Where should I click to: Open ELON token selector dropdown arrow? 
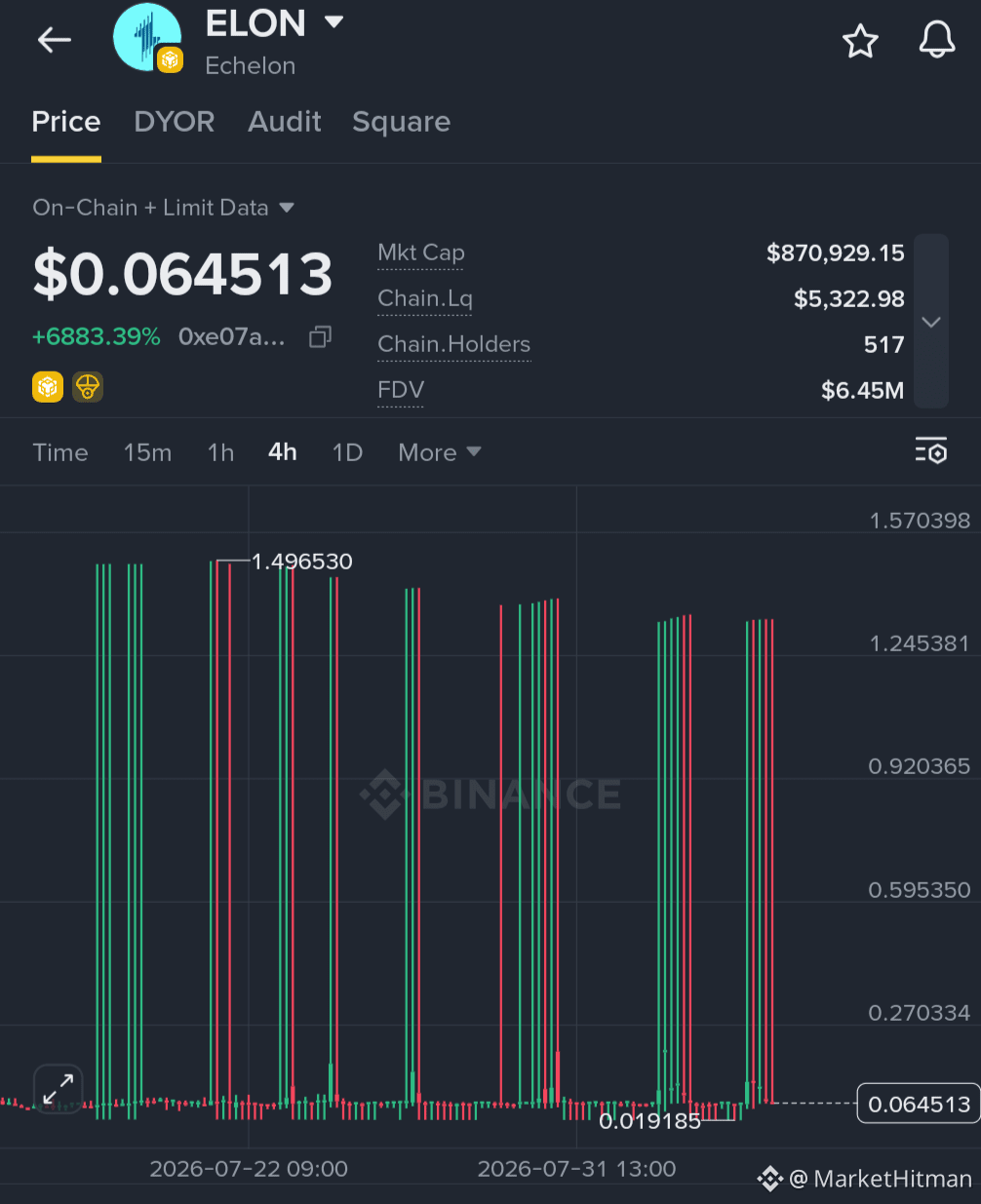[334, 21]
